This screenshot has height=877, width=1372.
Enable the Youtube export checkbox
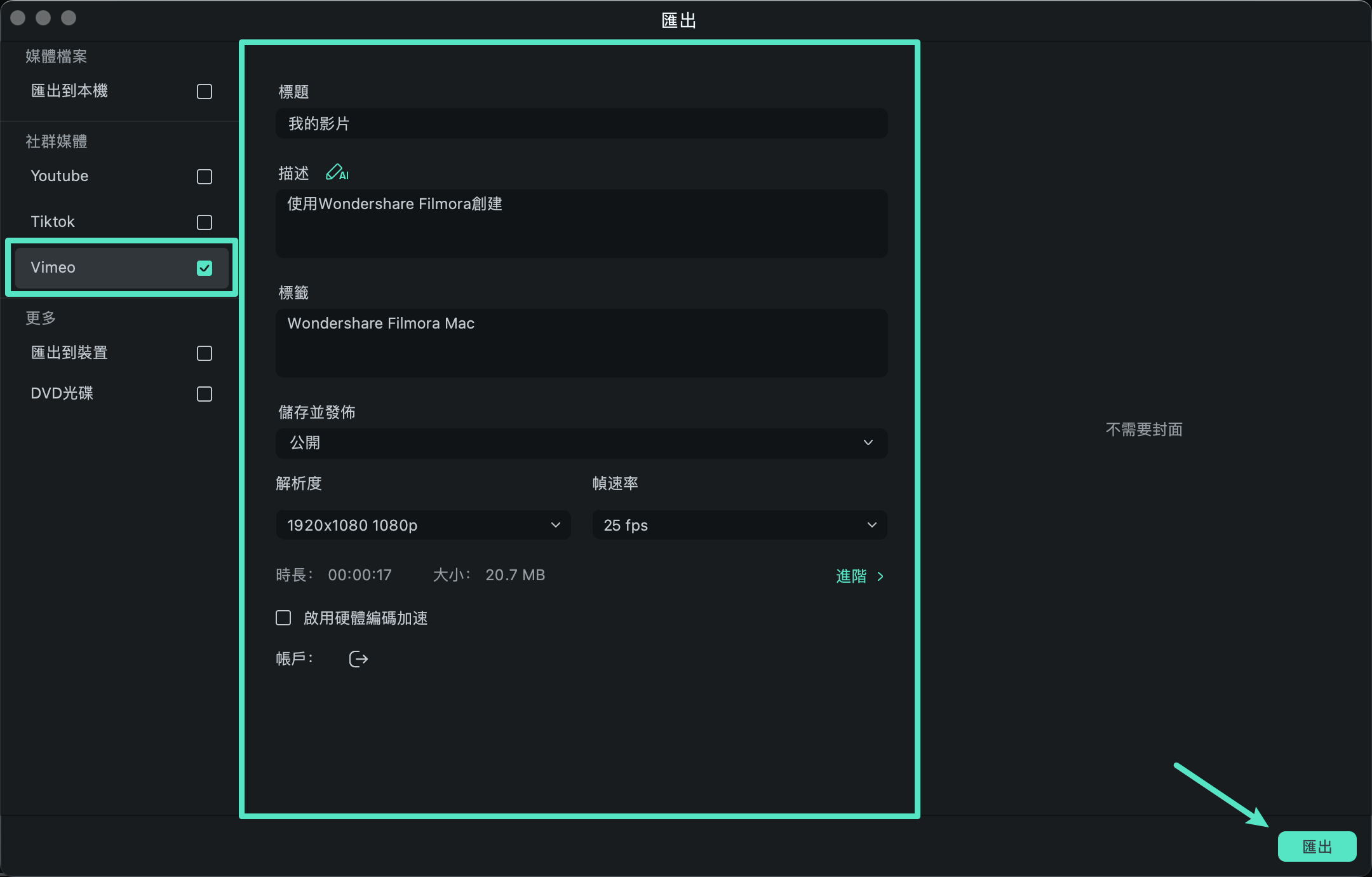205,177
